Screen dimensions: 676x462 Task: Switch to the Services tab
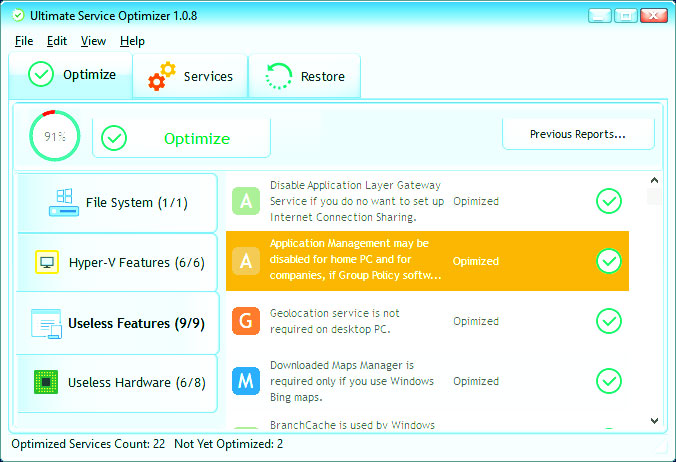(190, 77)
